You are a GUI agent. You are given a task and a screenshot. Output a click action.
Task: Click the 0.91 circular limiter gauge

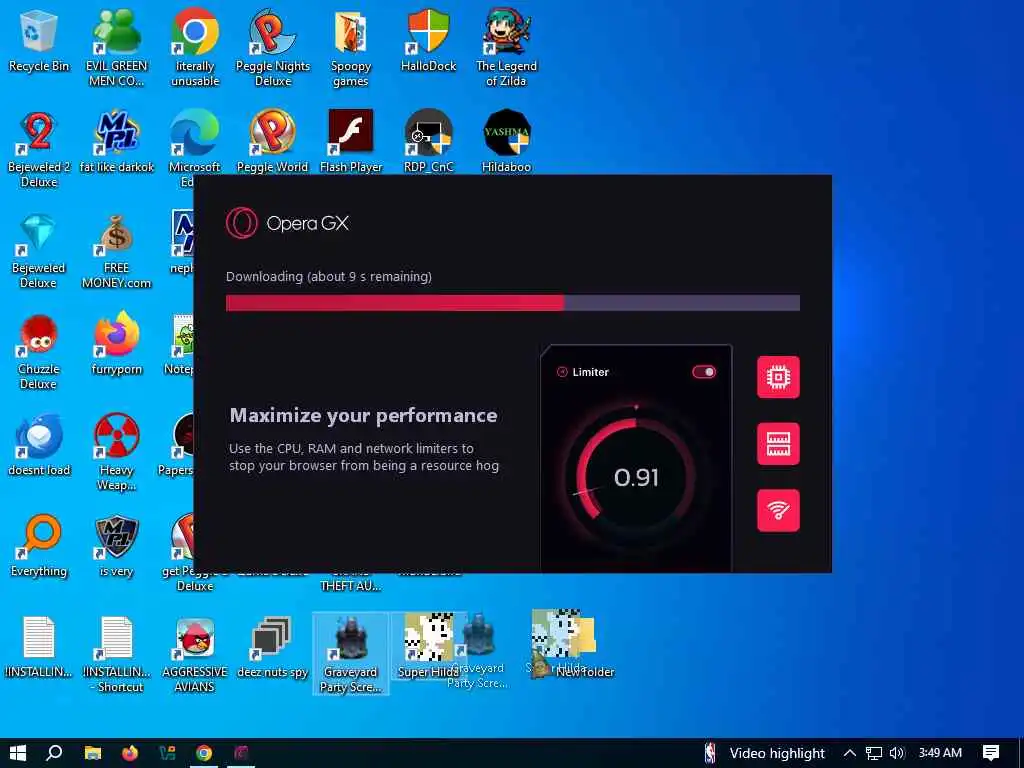[x=635, y=477]
